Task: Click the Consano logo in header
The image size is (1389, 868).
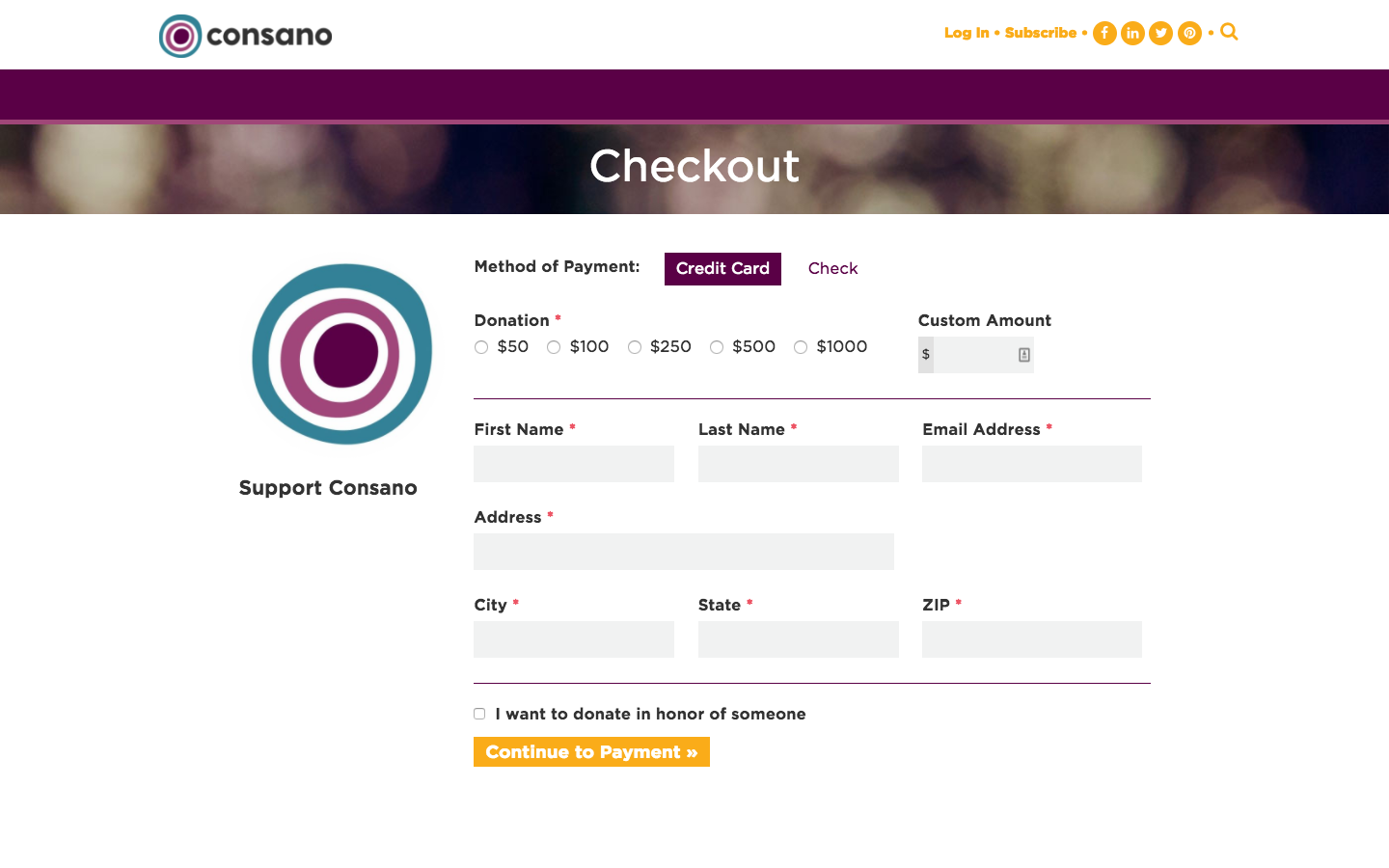Action: (x=245, y=36)
